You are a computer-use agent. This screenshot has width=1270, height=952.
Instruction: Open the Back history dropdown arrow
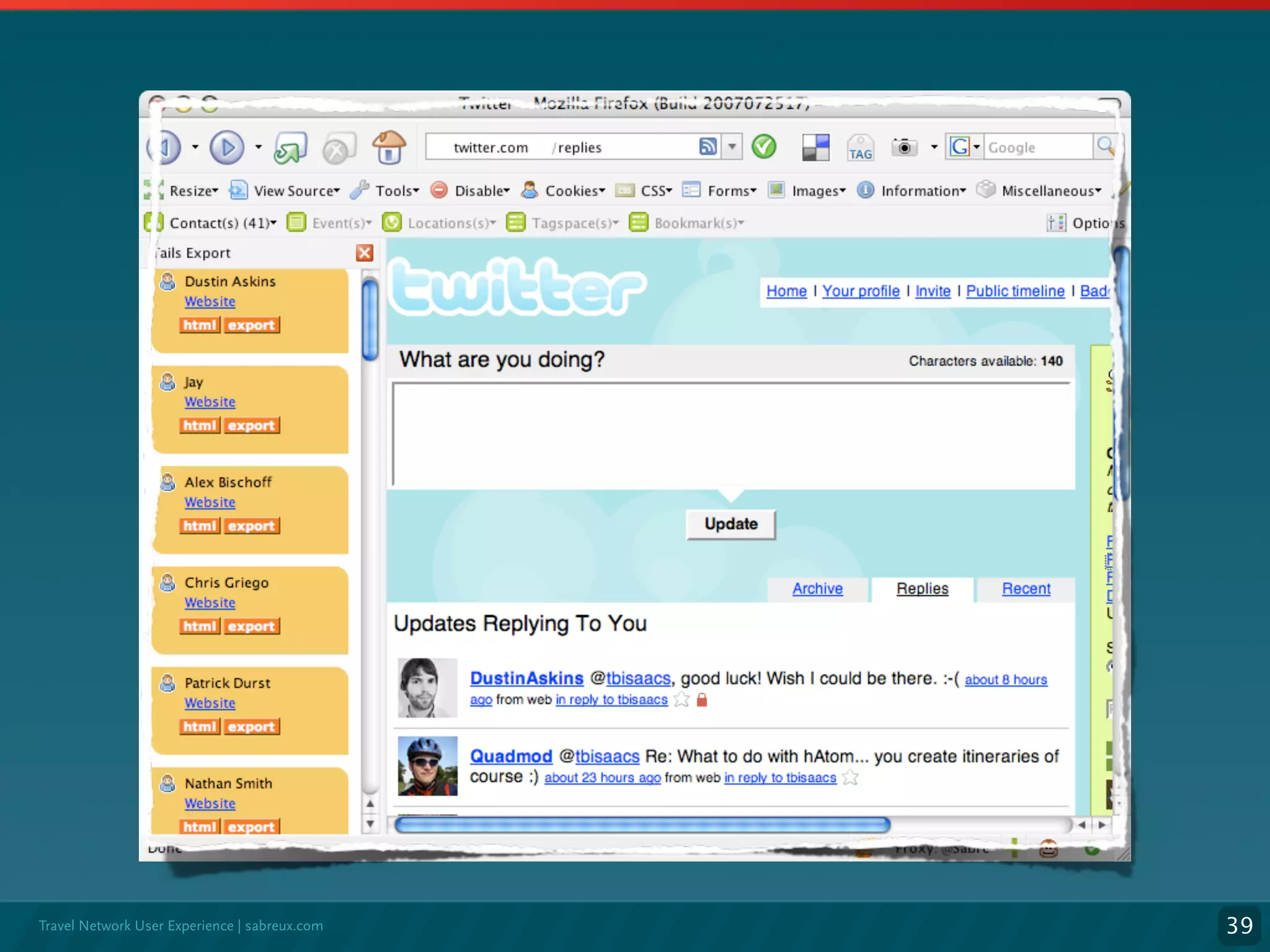point(195,148)
